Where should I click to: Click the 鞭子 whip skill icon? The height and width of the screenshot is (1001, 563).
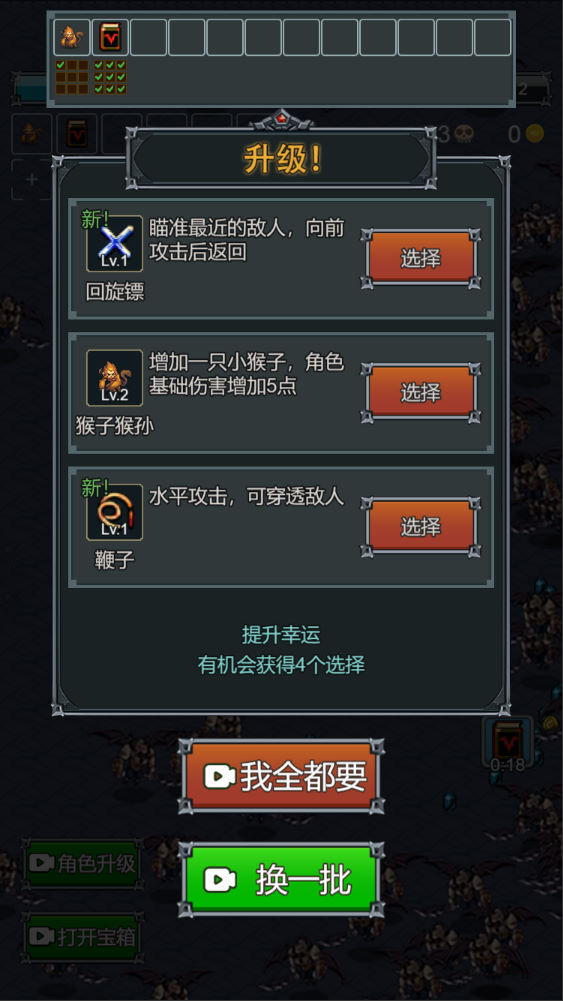pyautogui.click(x=115, y=512)
